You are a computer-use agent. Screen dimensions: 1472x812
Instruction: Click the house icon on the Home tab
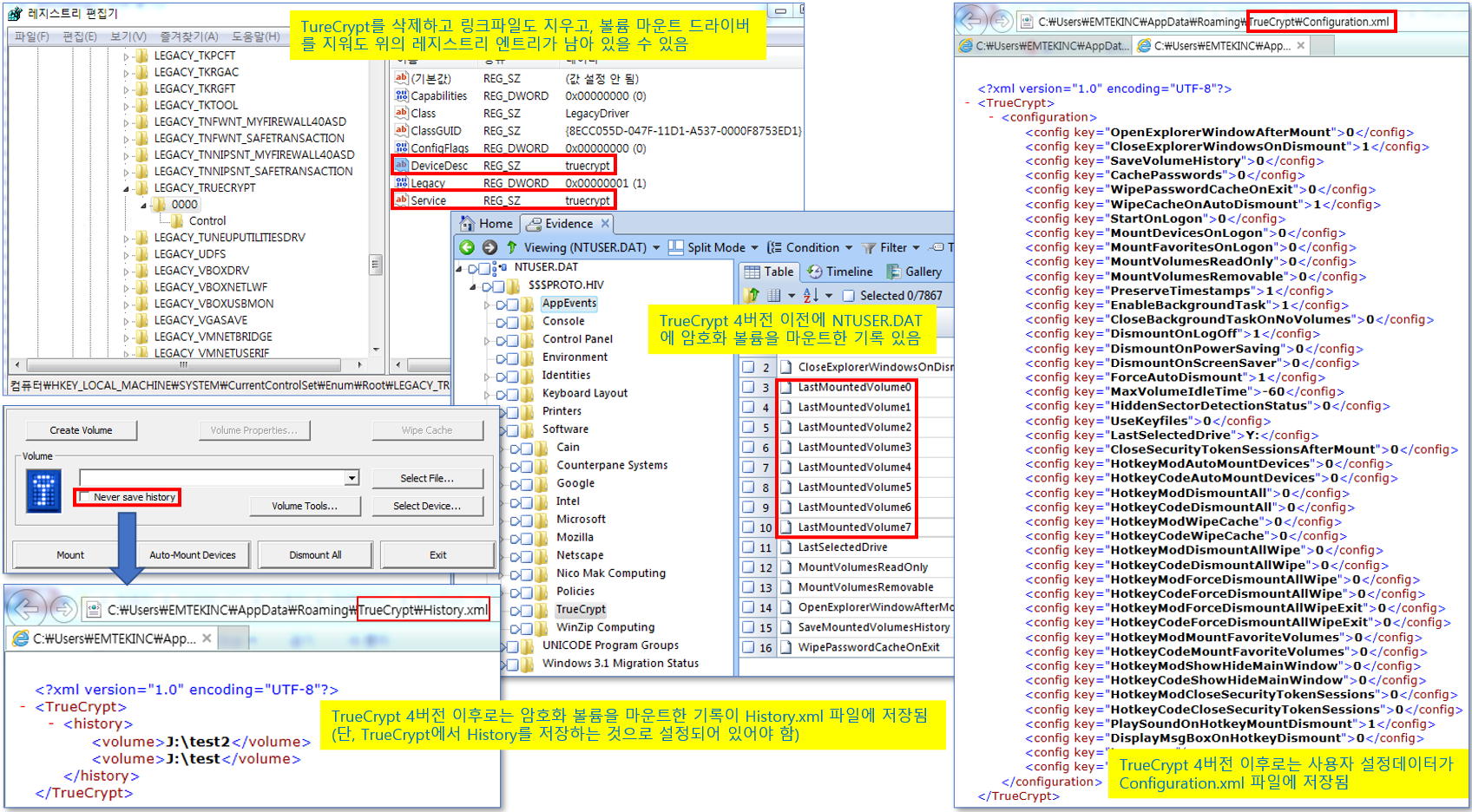(468, 223)
